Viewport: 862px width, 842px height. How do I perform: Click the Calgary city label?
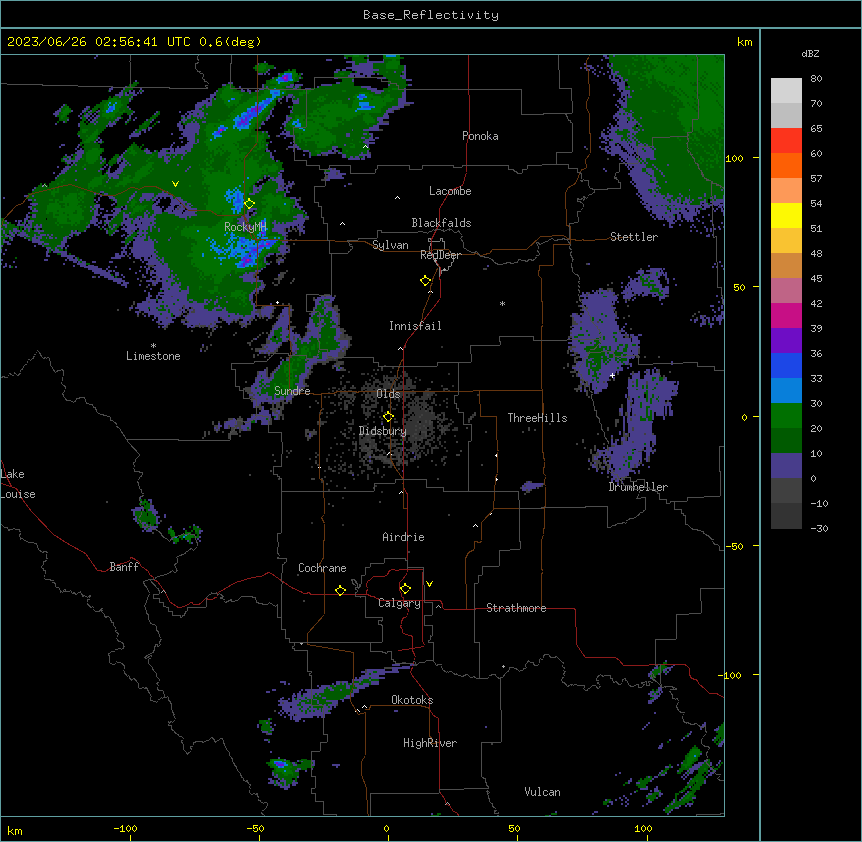[x=399, y=603]
